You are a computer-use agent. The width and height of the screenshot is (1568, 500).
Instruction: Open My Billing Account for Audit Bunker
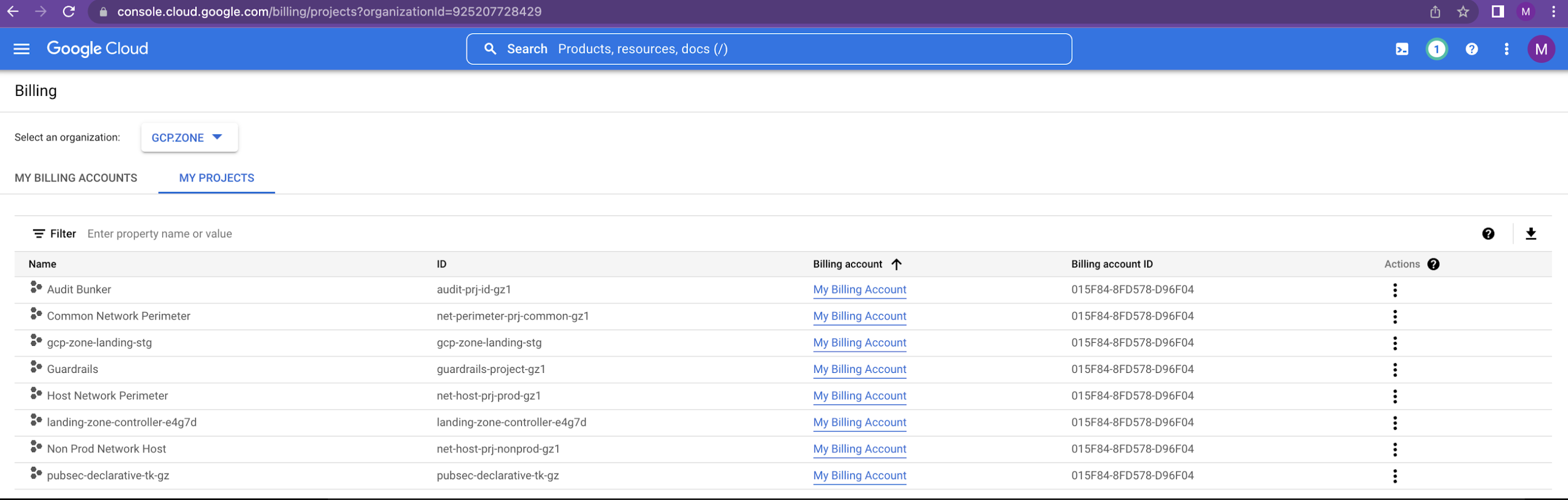point(859,289)
